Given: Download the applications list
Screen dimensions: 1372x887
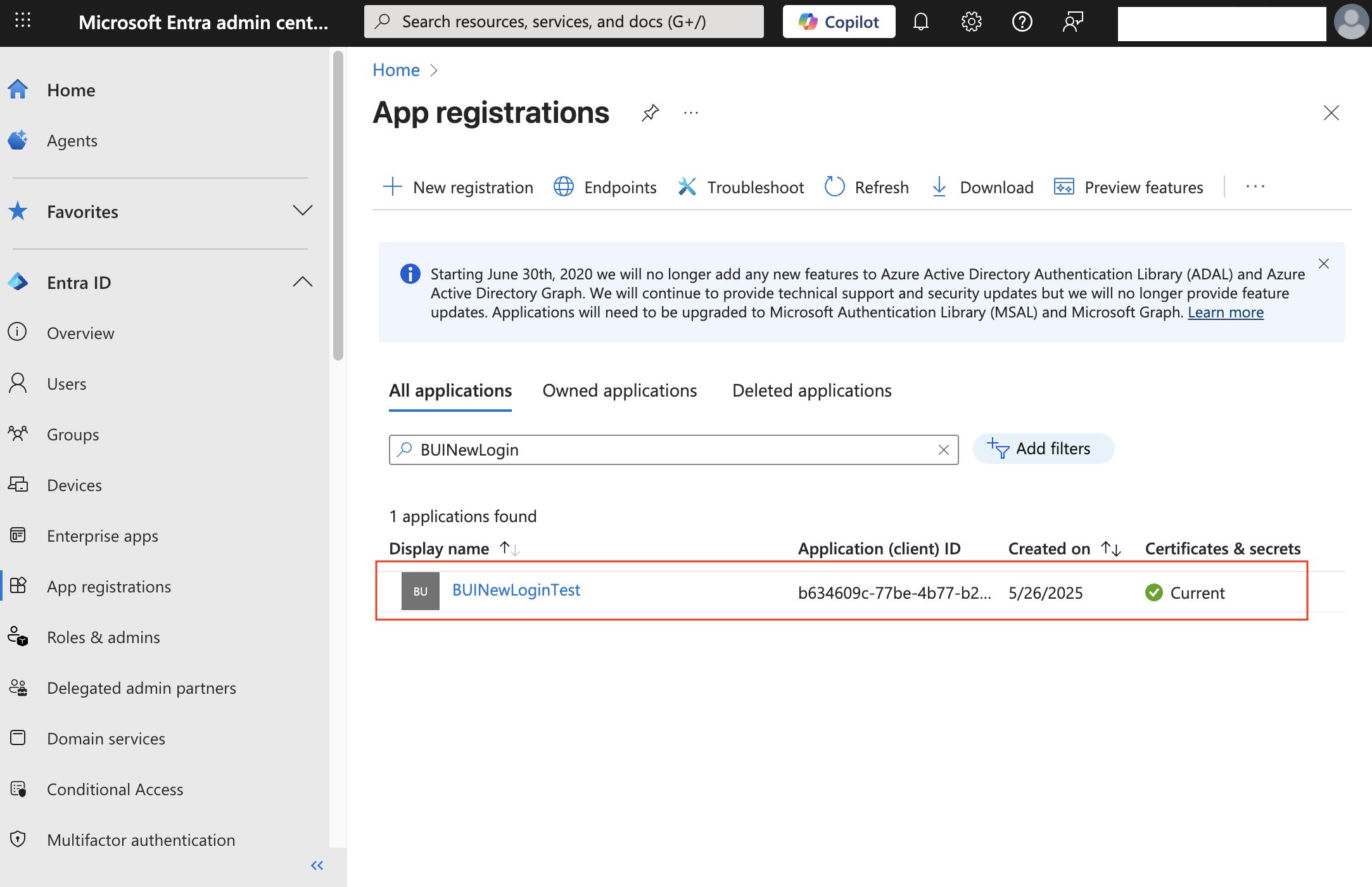Looking at the screenshot, I should pos(981,187).
